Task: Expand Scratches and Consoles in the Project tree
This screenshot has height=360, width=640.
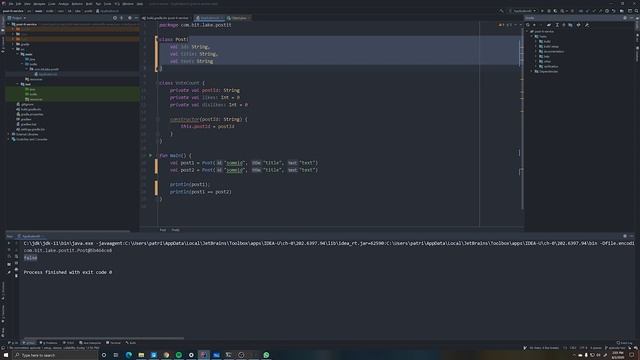Action: 9,139
